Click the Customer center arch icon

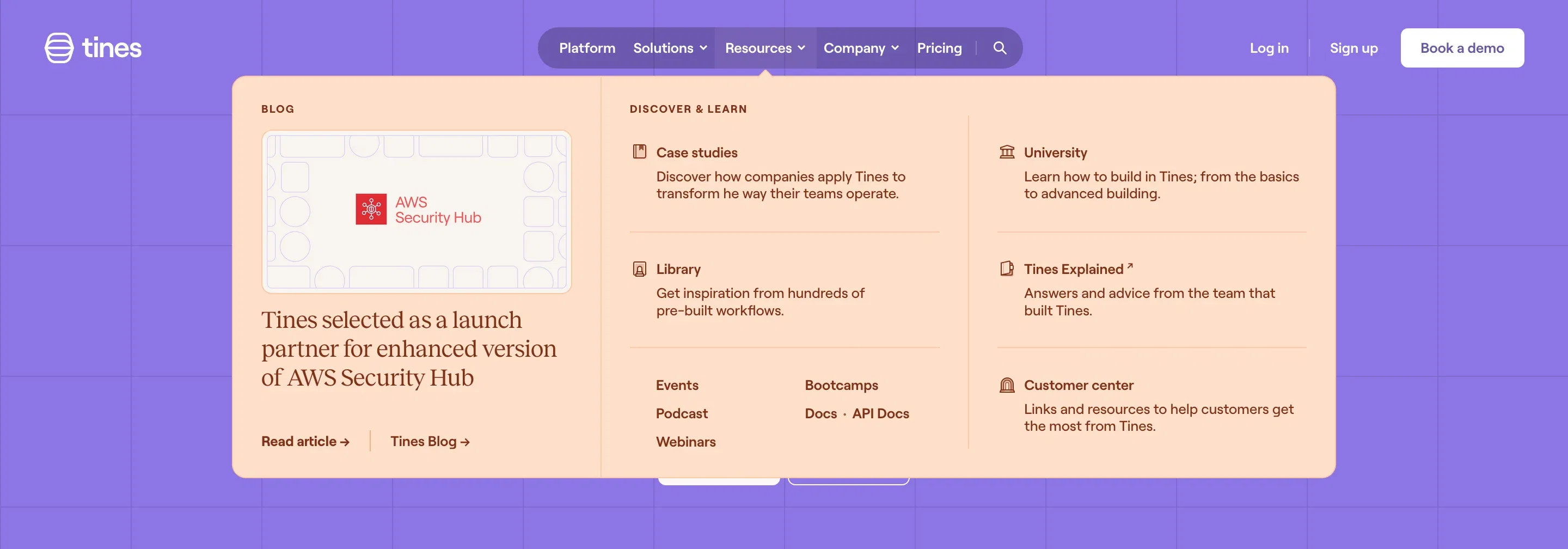[1007, 385]
